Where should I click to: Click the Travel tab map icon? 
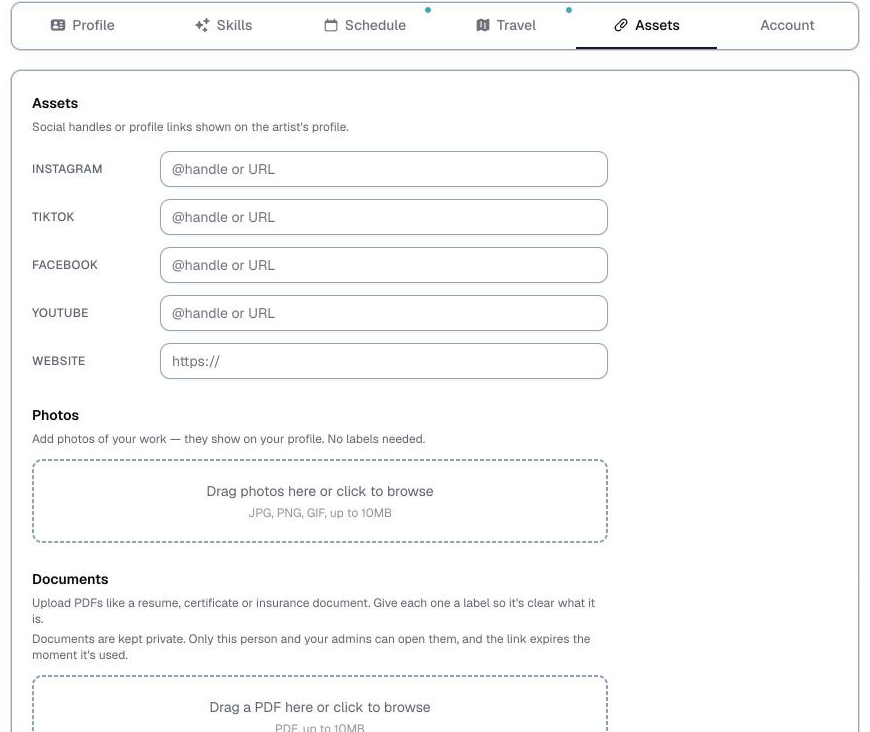(x=483, y=25)
